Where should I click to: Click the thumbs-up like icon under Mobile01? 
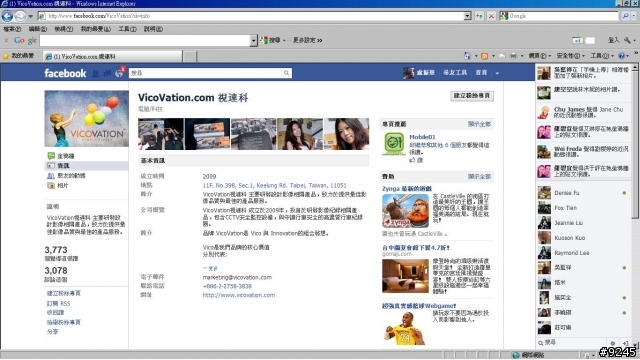click(x=412, y=160)
